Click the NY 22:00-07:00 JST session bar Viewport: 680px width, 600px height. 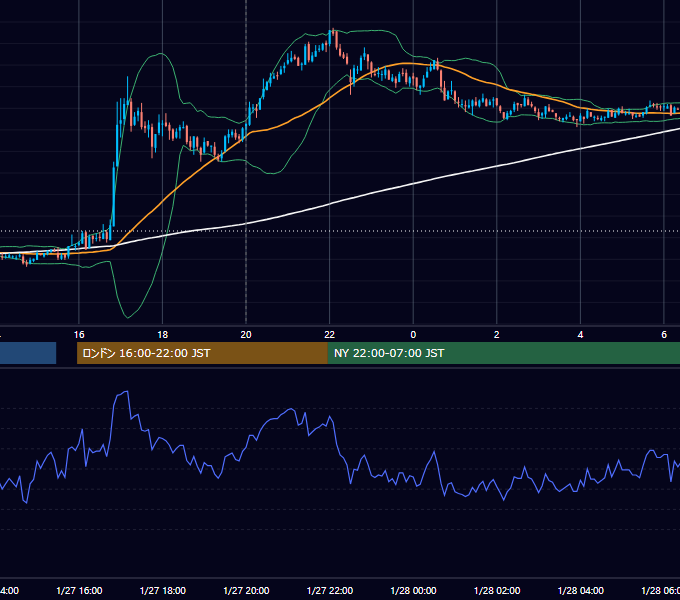[503, 353]
